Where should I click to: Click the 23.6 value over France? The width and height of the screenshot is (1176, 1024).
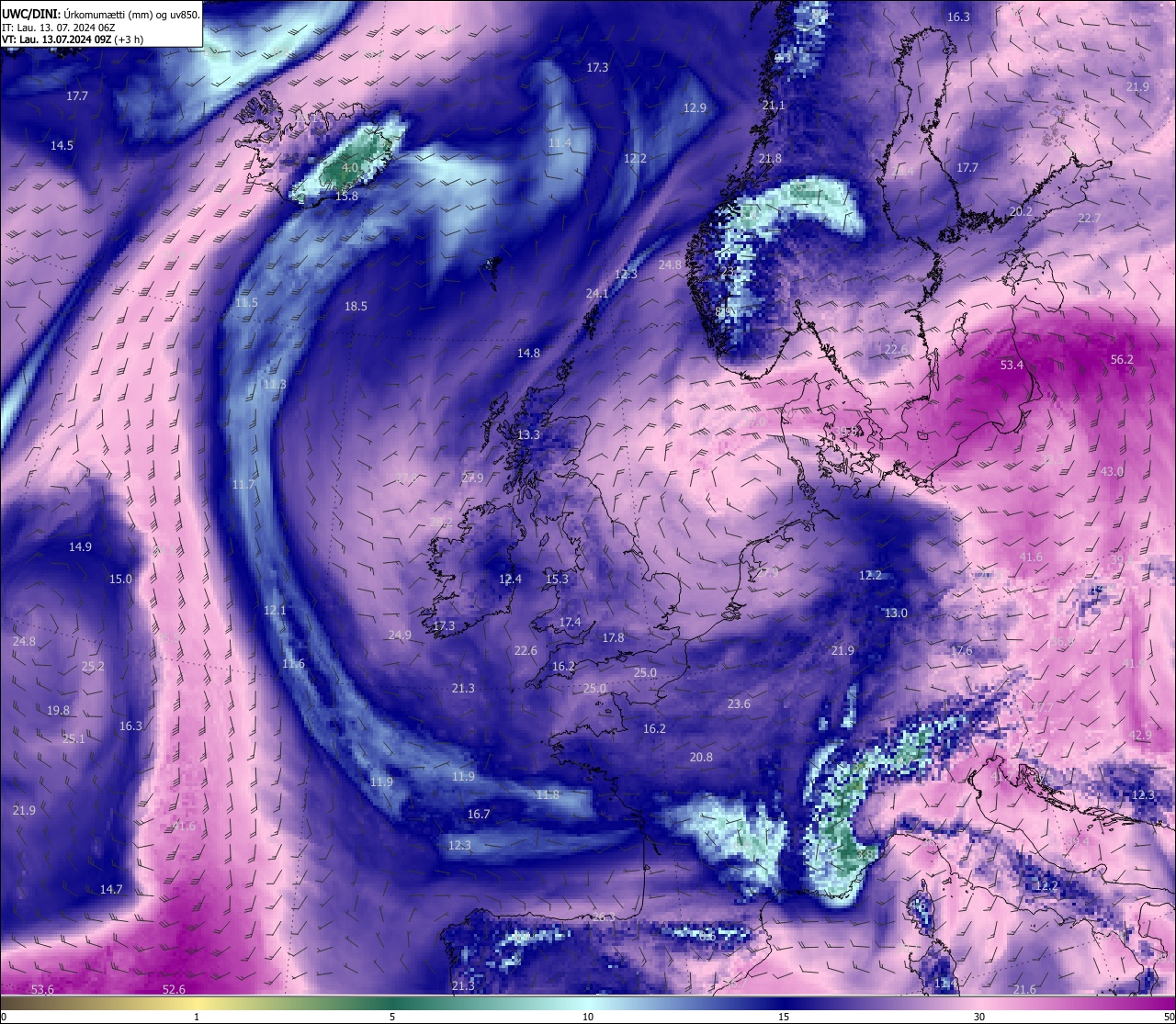tap(739, 703)
